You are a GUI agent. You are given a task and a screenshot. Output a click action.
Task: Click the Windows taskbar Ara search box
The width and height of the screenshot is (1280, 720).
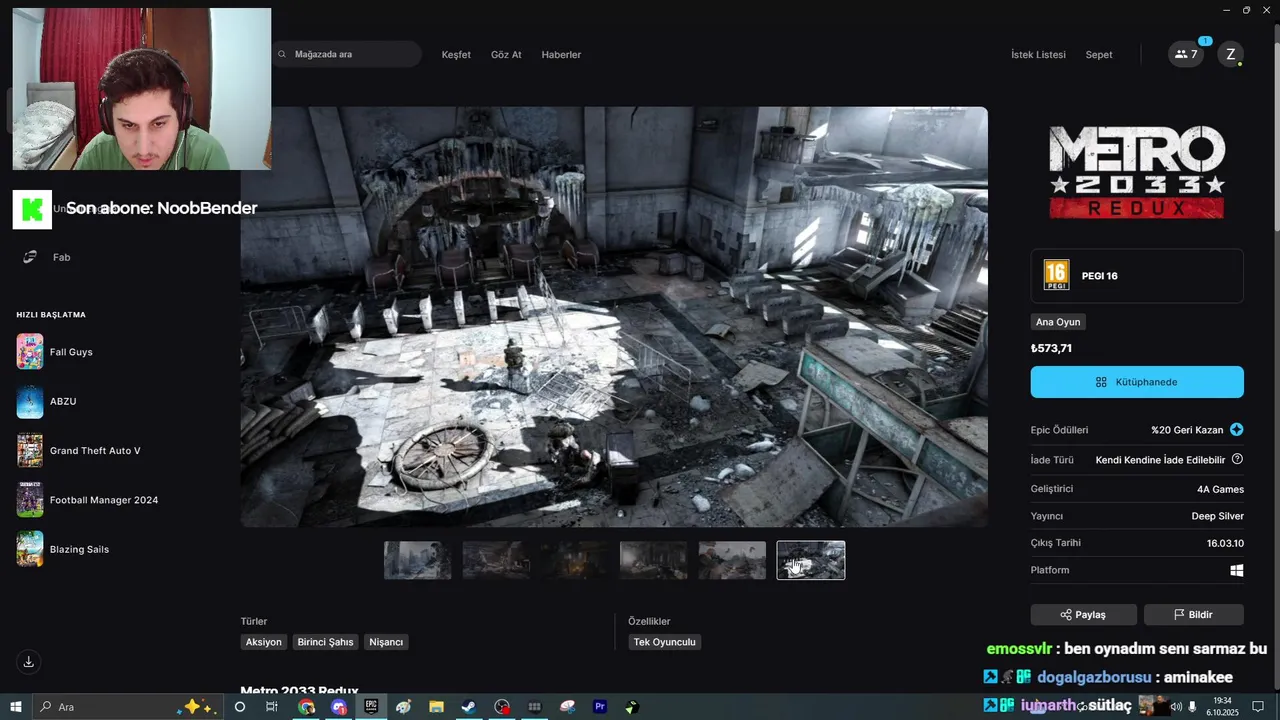126,707
